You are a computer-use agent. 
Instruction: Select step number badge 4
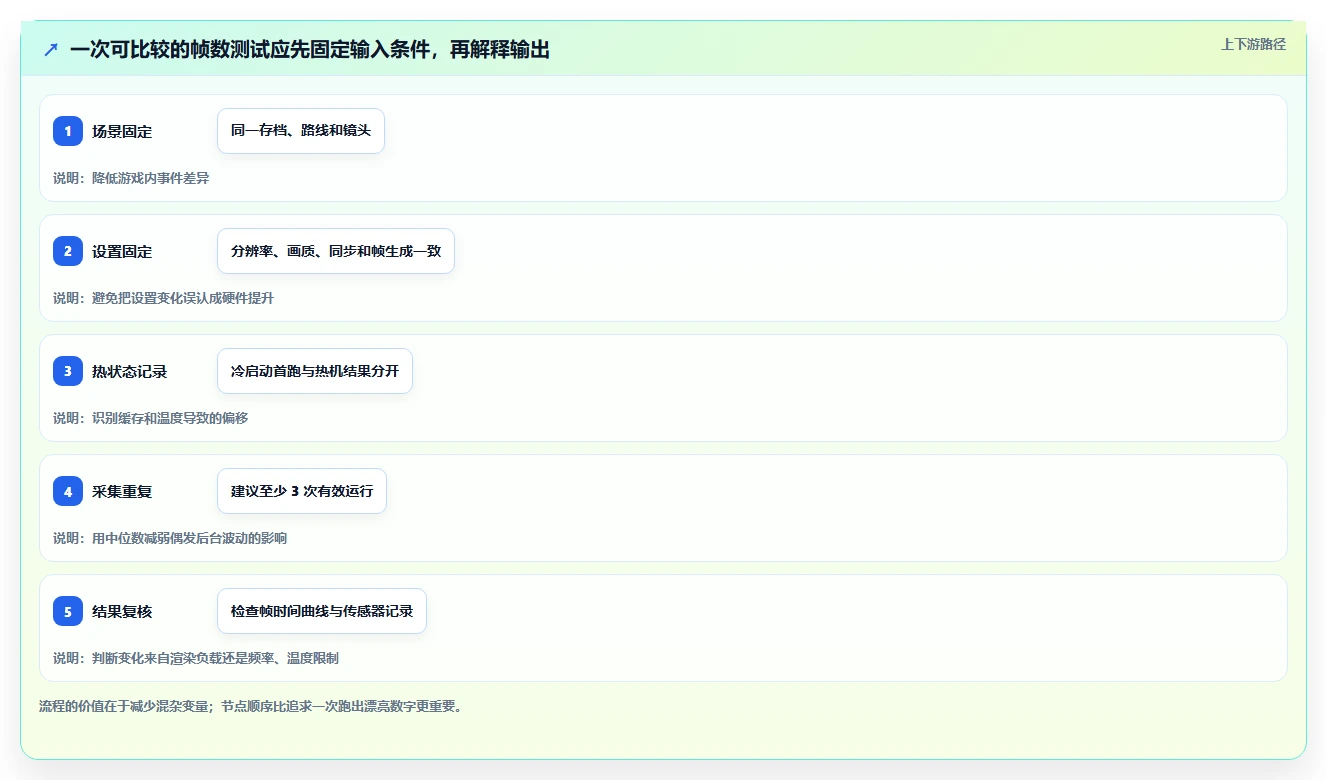[68, 491]
